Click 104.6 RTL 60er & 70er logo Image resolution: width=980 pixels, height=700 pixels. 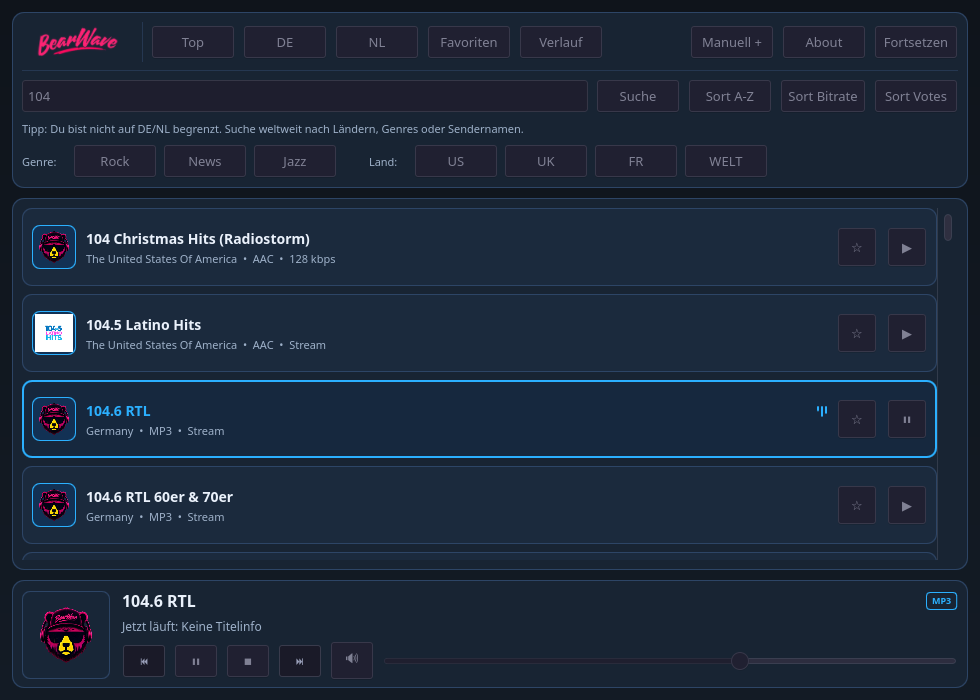[54, 505]
